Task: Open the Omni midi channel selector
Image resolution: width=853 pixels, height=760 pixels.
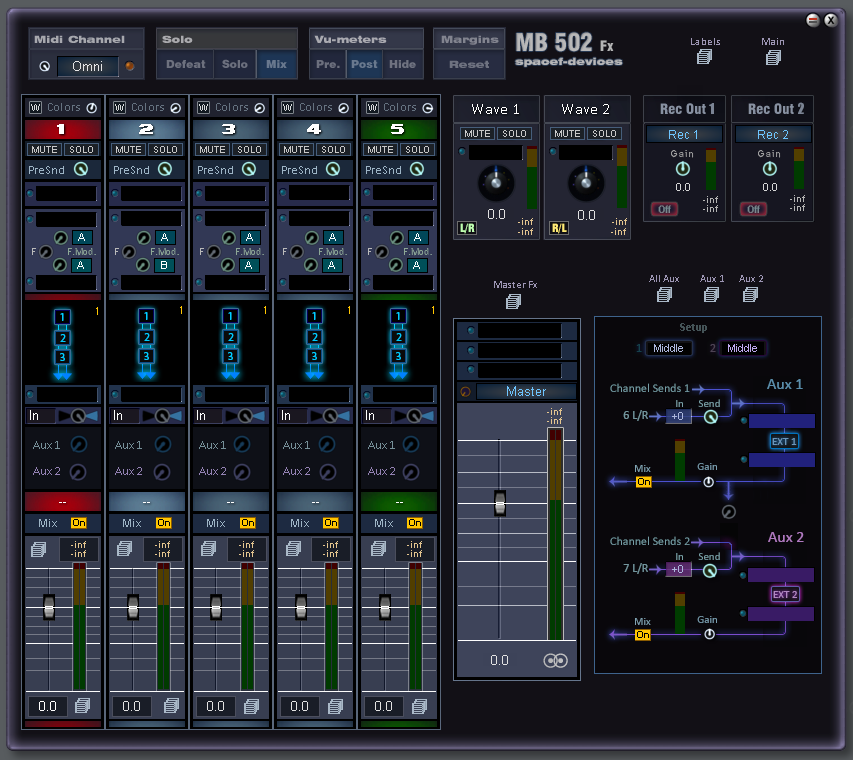Action: pyautogui.click(x=87, y=66)
